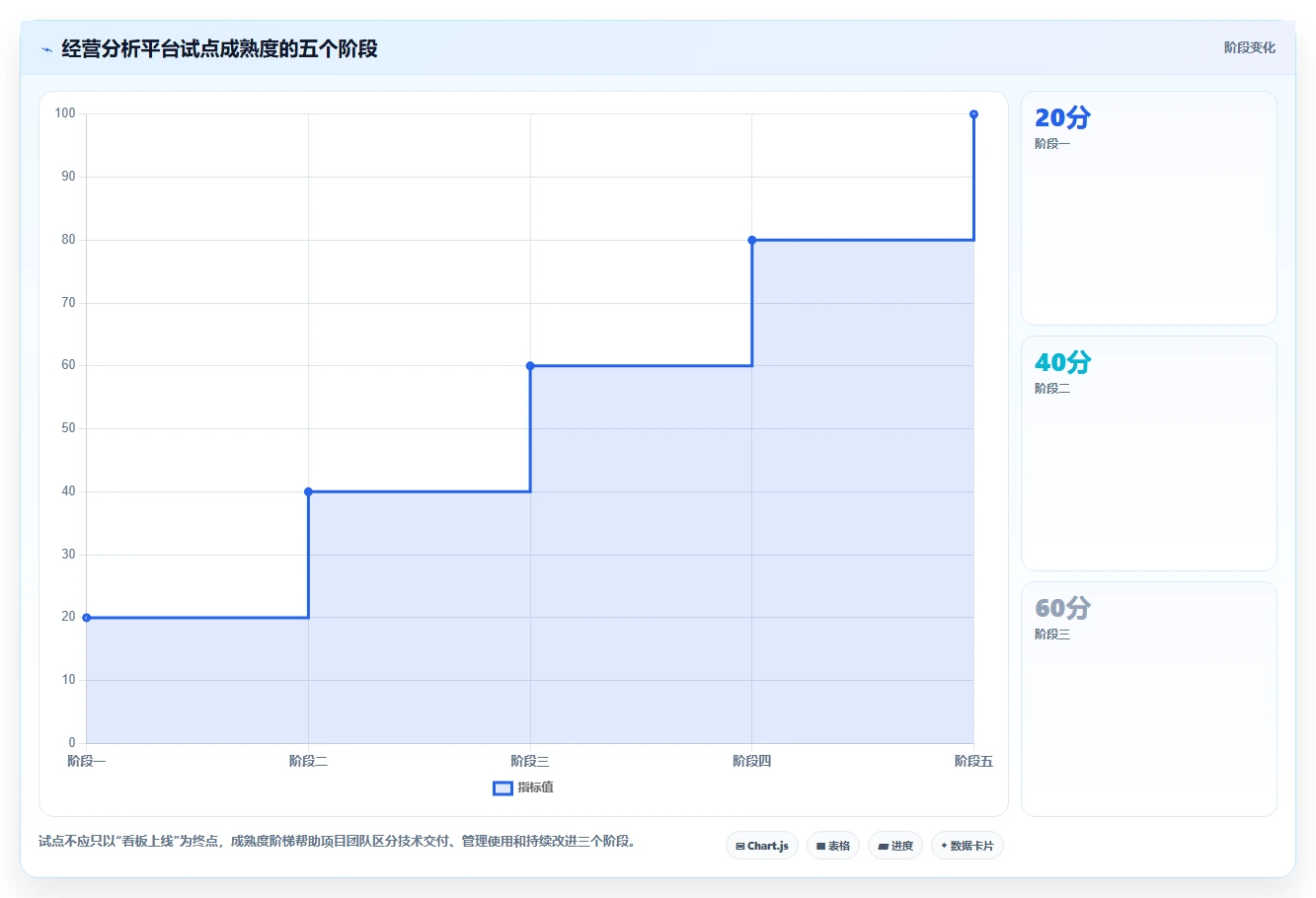Click the footnote text starting 试点不应只以
The image size is (1316, 898).
340,842
